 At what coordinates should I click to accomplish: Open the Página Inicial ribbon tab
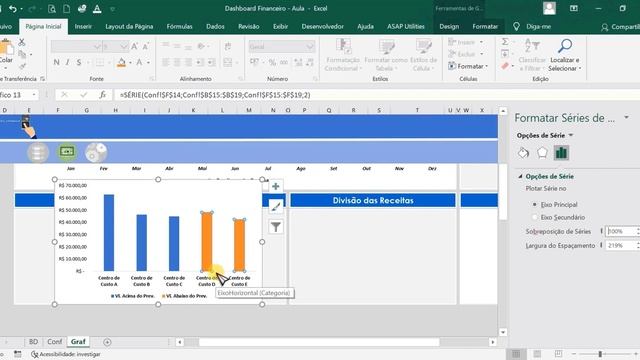point(43,27)
